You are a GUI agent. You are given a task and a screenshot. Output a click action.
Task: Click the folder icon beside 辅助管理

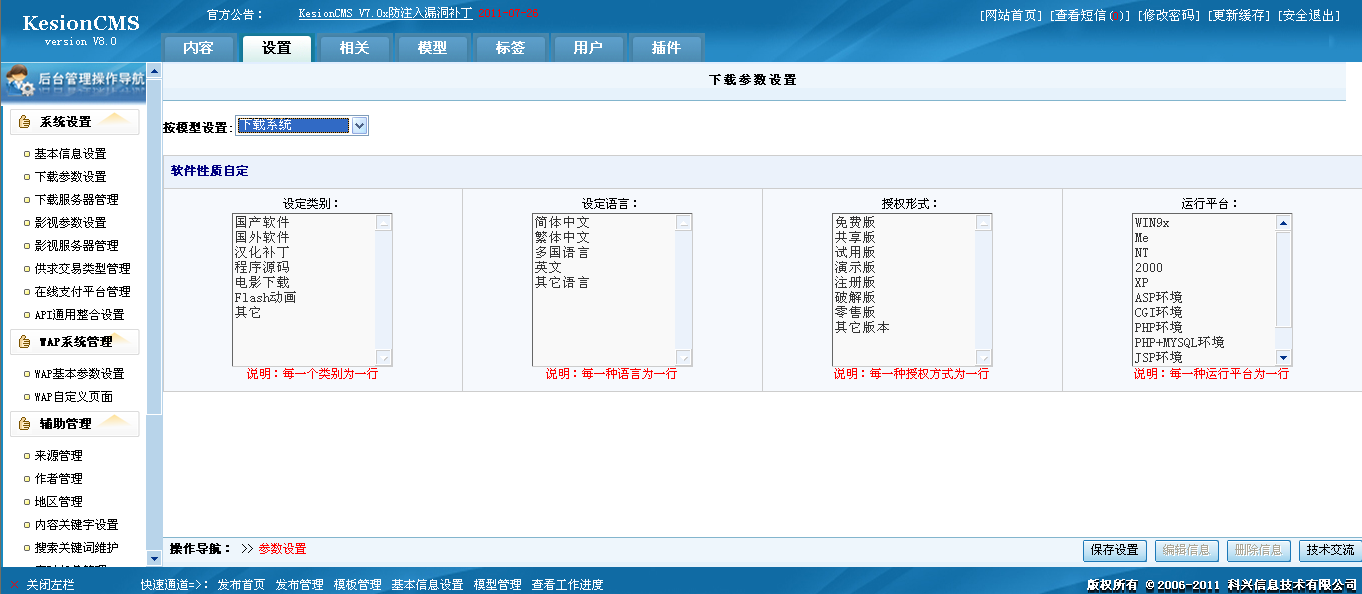tap(22, 423)
